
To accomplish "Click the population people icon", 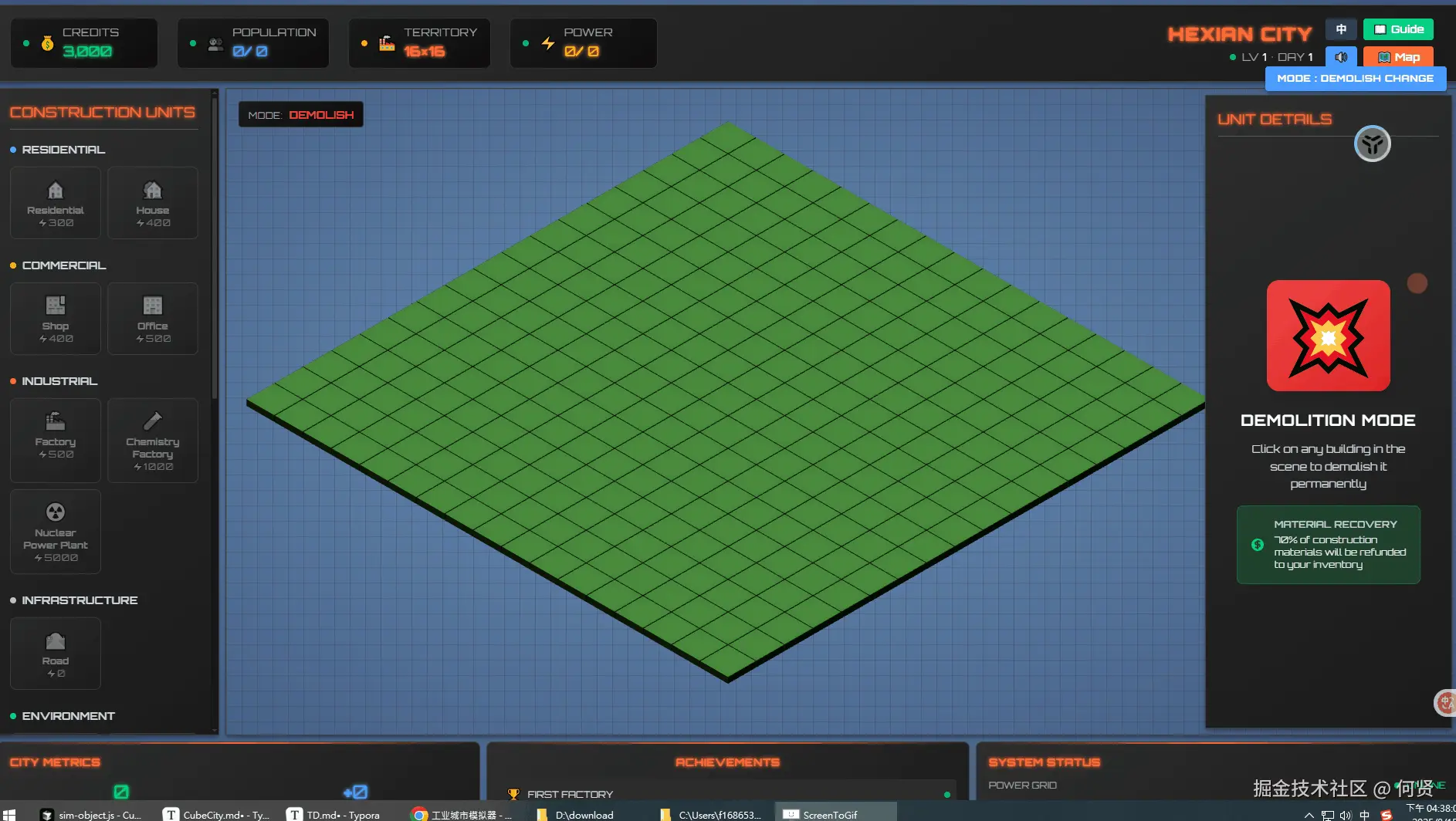I will pyautogui.click(x=216, y=45).
